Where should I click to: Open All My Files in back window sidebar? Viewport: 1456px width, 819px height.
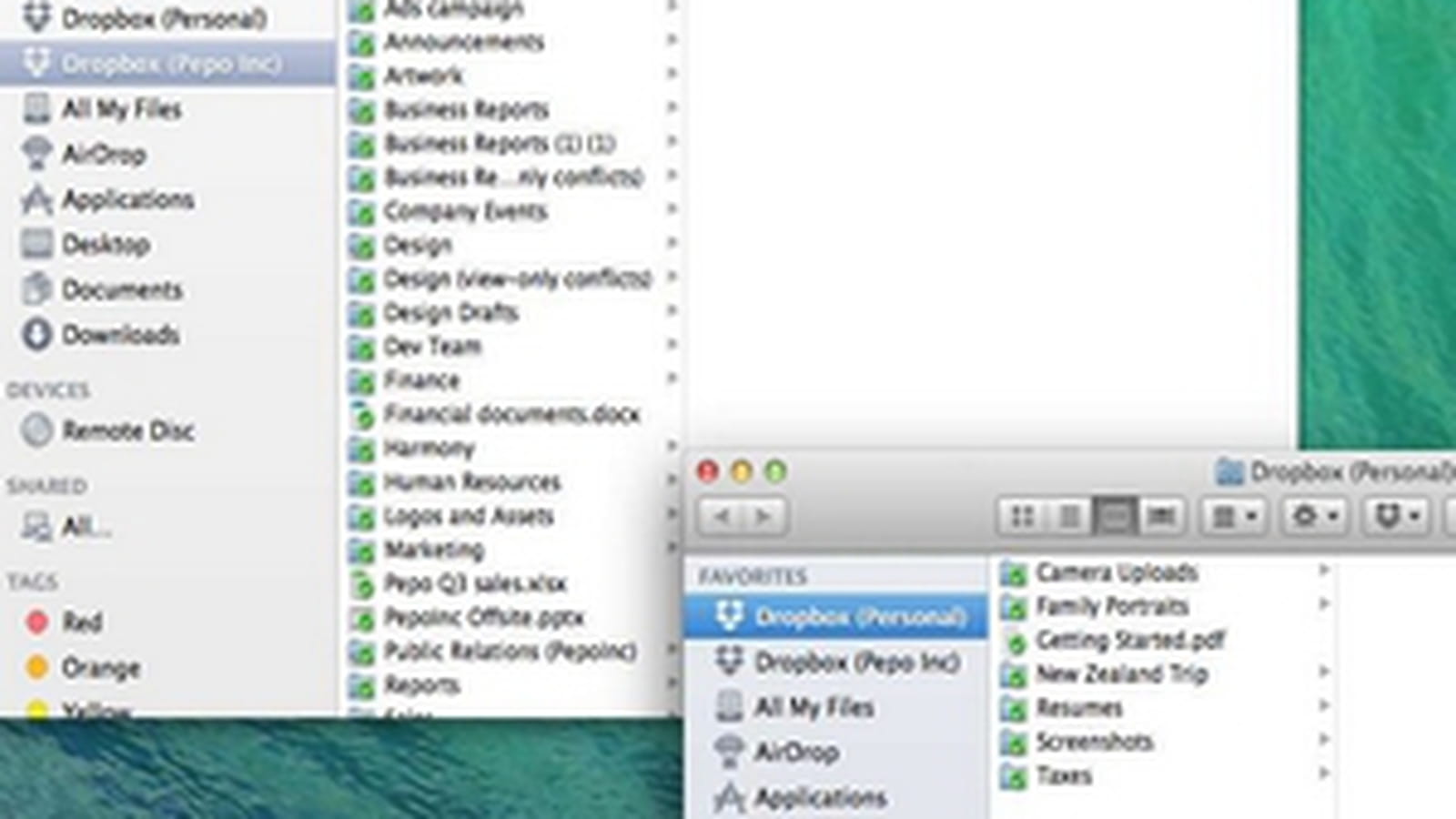102,109
